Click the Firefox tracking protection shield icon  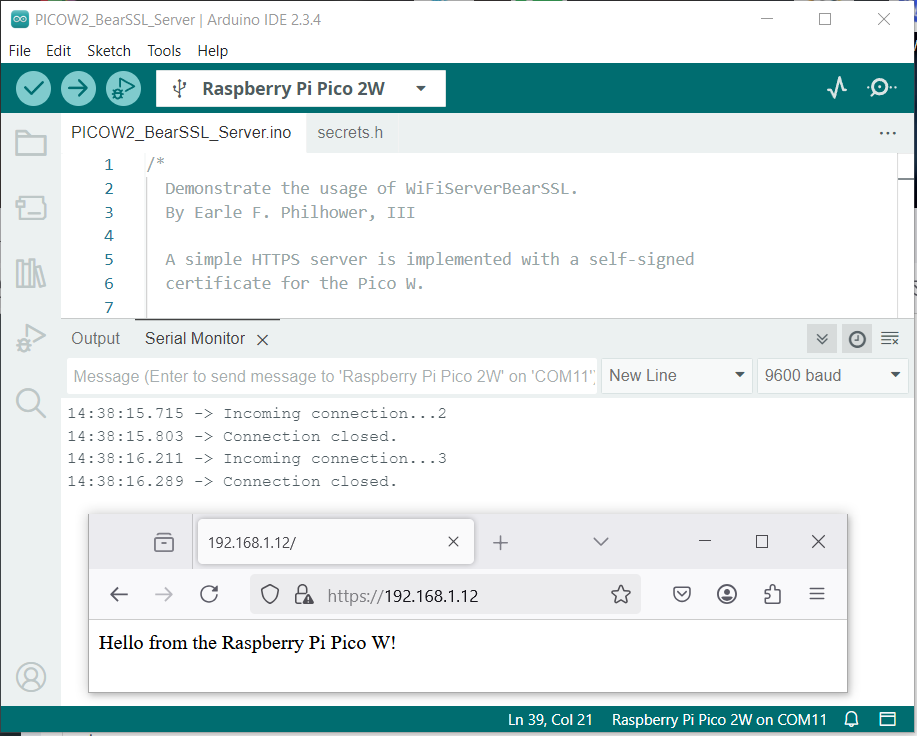pyautogui.click(x=270, y=595)
